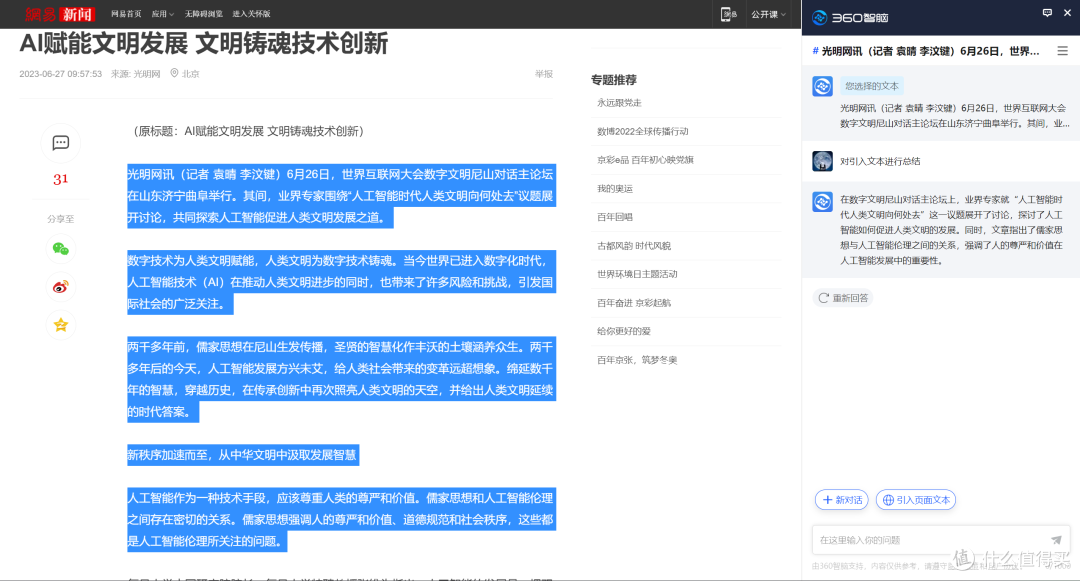Click the article headline AI赋能文明发展
This screenshot has height=581, width=1080.
click(x=204, y=43)
